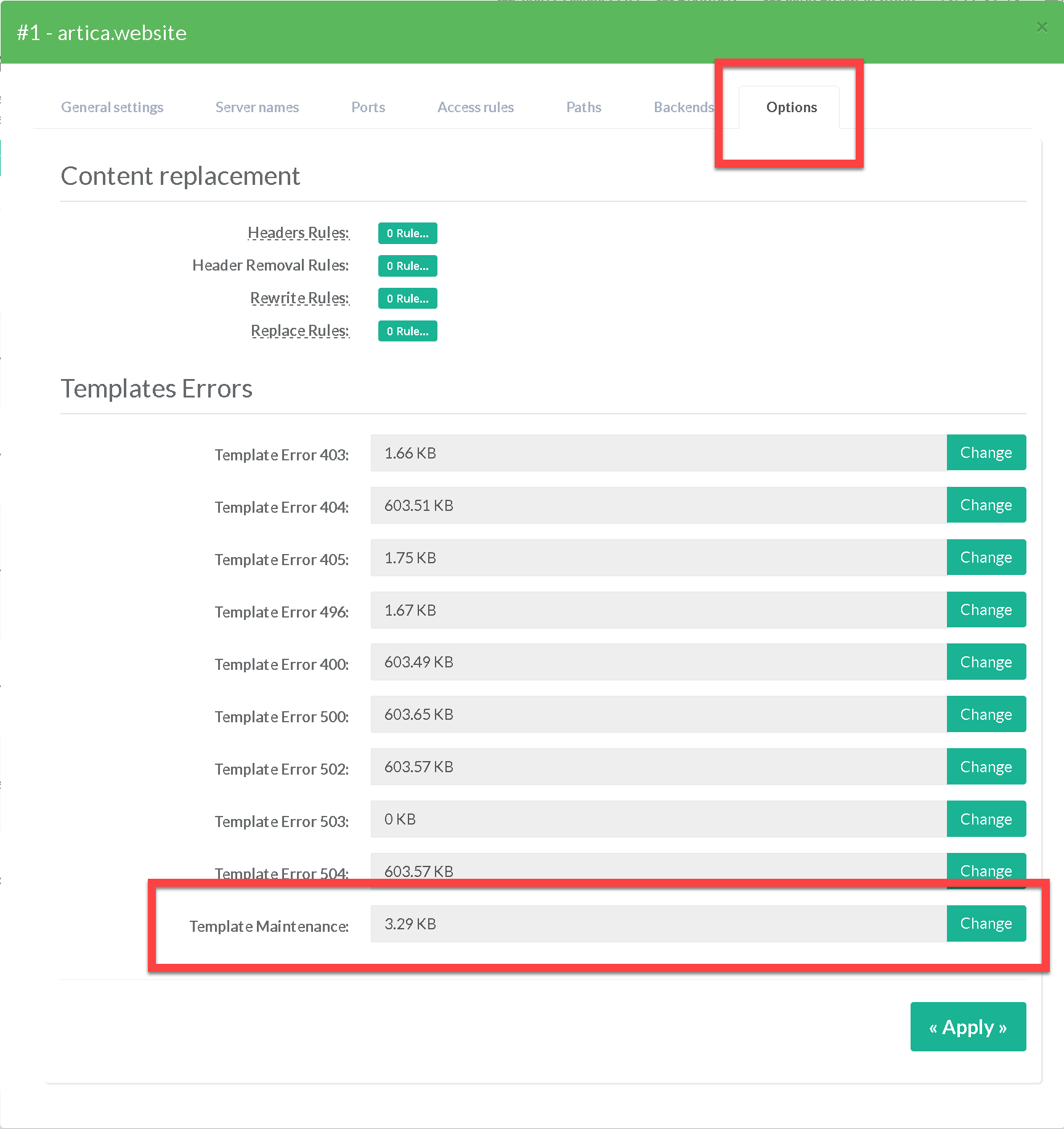Screen dimensions: 1064x1129
Task: Change the Template Error 403 file
Action: tap(986, 453)
